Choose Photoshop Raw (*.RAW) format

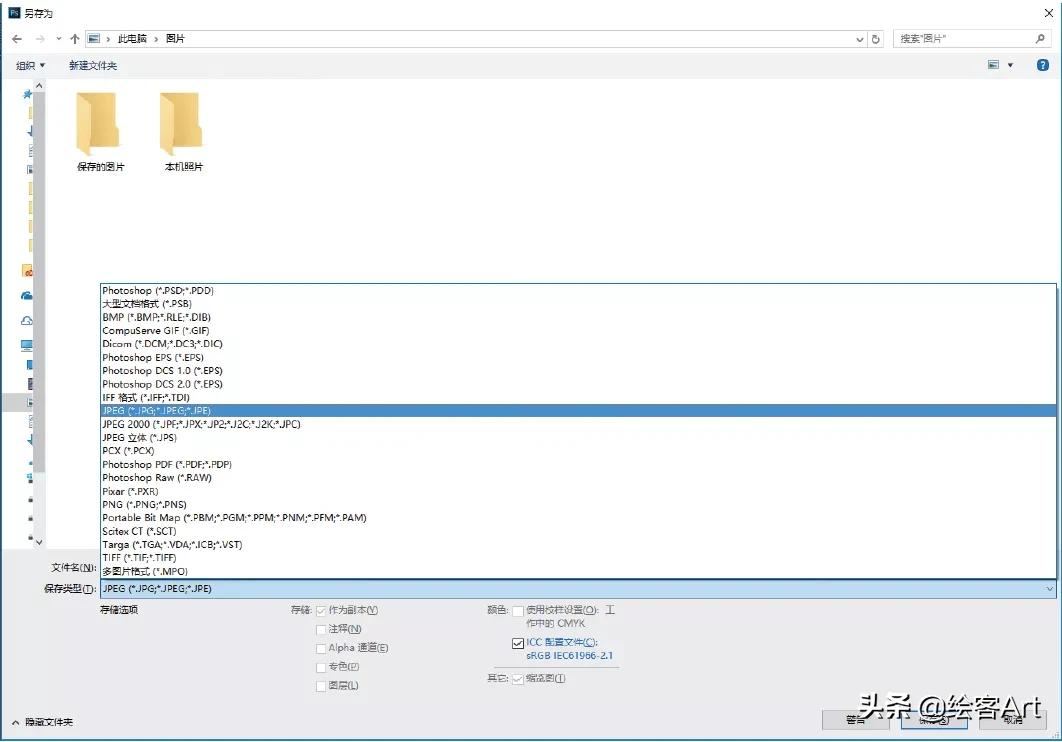578,478
